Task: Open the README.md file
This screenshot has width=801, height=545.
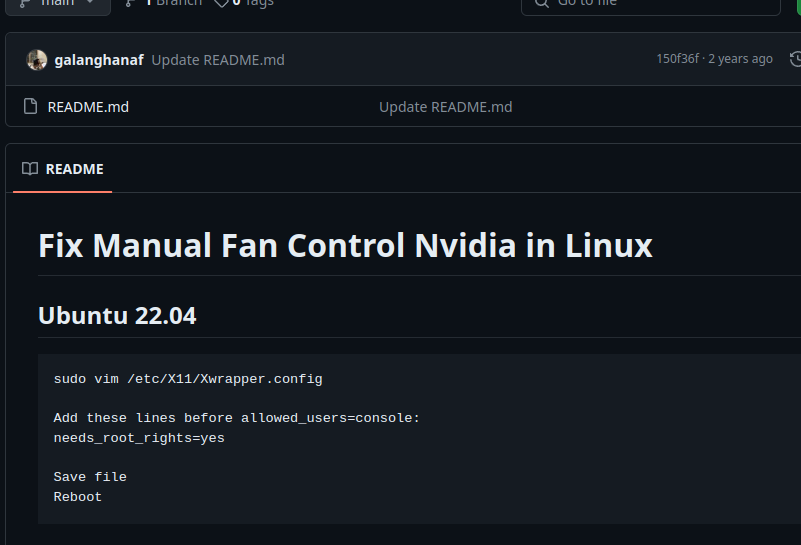Action: 88,107
